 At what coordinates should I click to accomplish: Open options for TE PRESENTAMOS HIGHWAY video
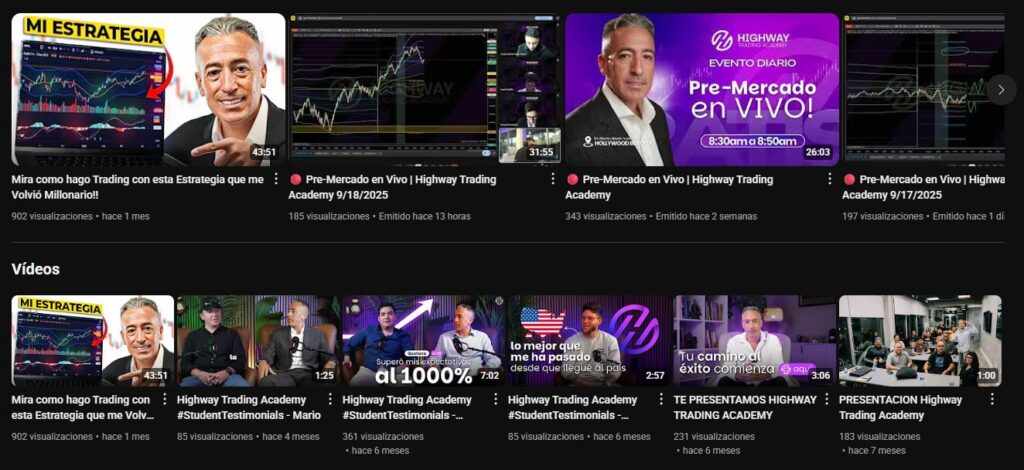pos(827,399)
